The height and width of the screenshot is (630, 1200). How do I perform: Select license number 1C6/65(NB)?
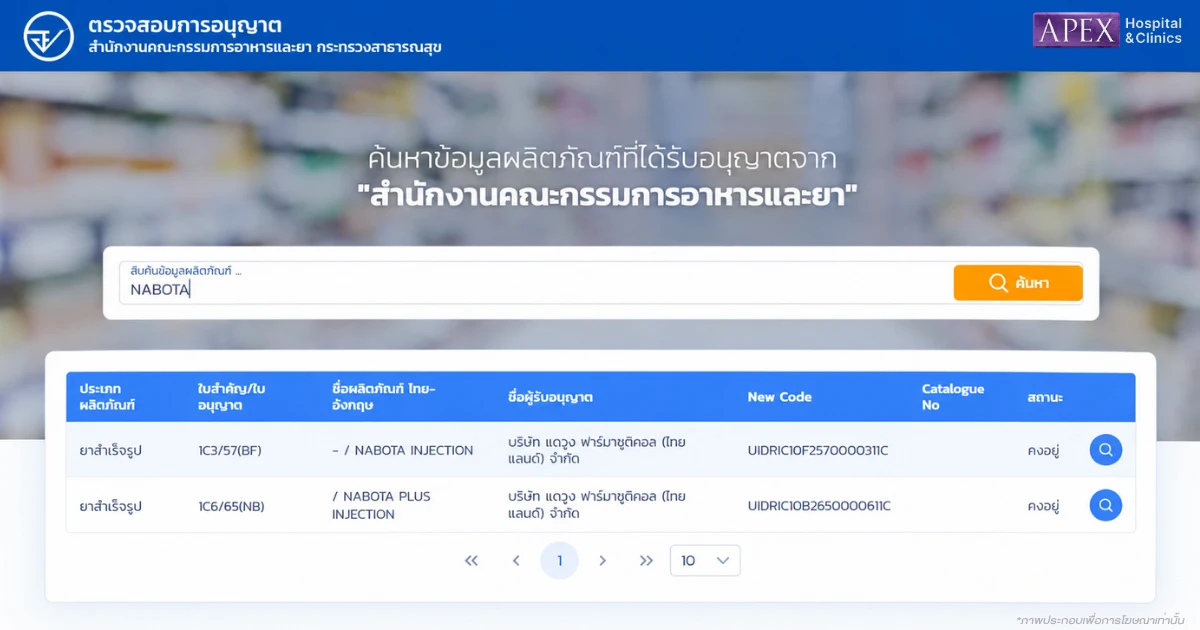[231, 506]
